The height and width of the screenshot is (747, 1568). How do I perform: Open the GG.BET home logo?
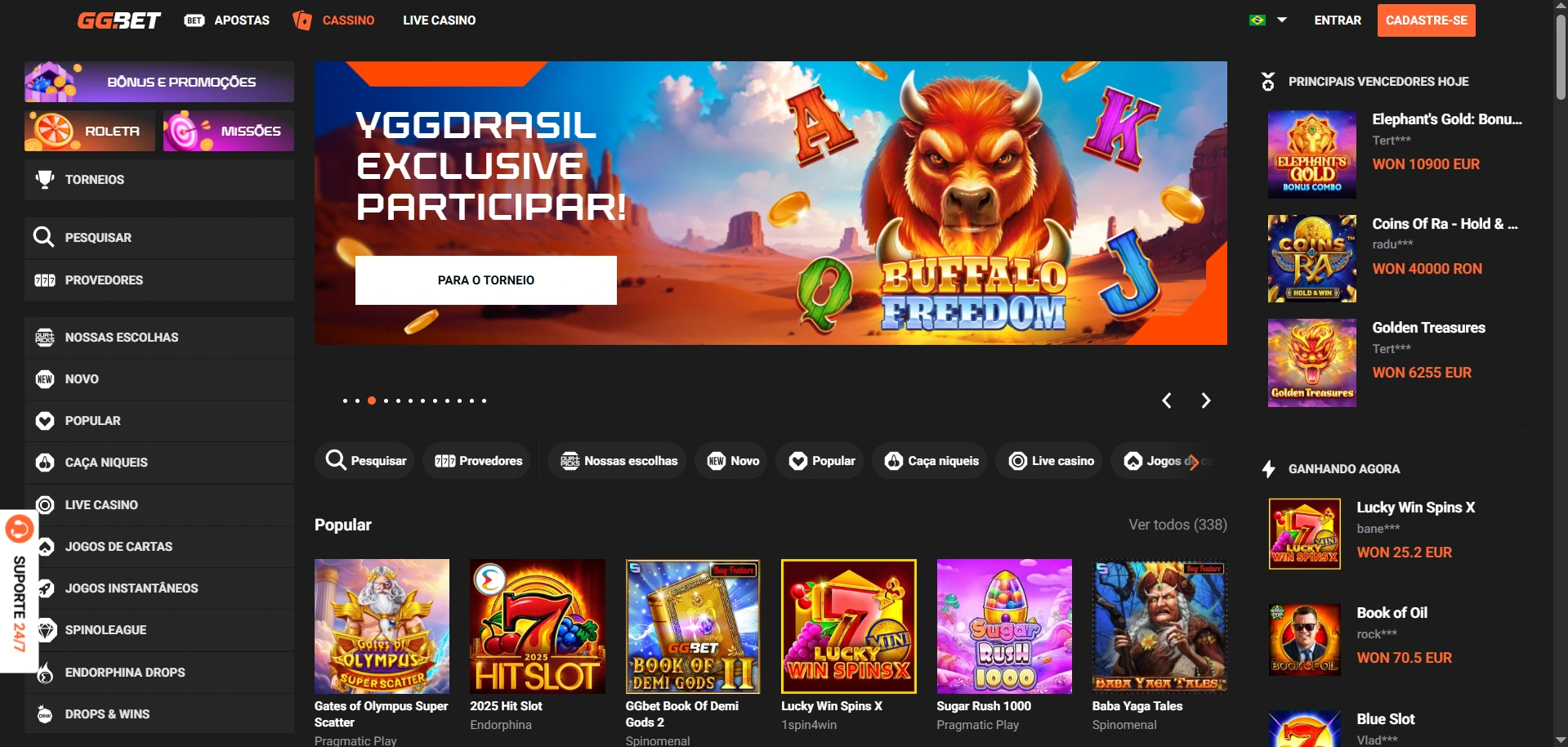pos(118,20)
